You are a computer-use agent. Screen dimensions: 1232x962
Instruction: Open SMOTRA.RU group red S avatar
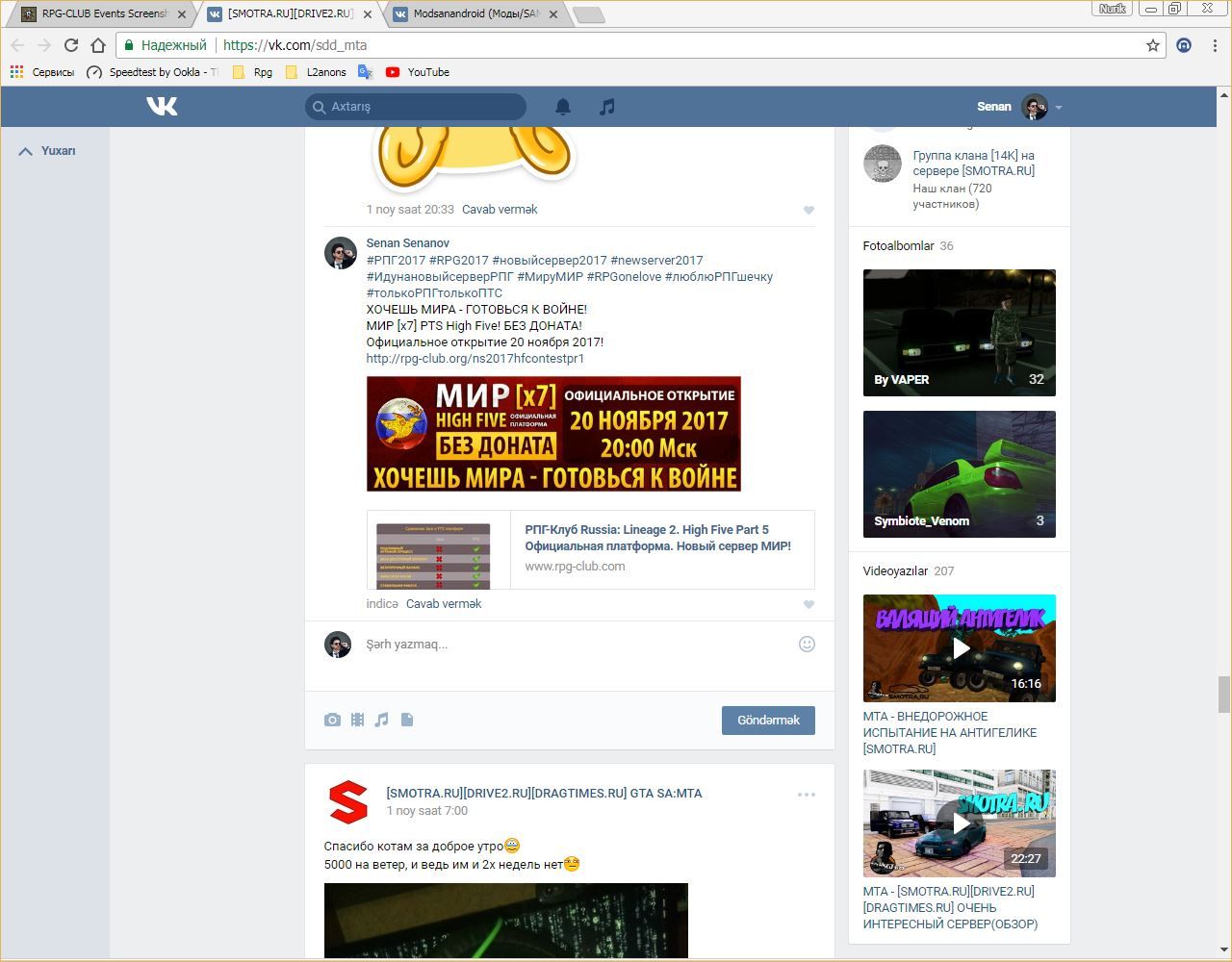pyautogui.click(x=348, y=802)
